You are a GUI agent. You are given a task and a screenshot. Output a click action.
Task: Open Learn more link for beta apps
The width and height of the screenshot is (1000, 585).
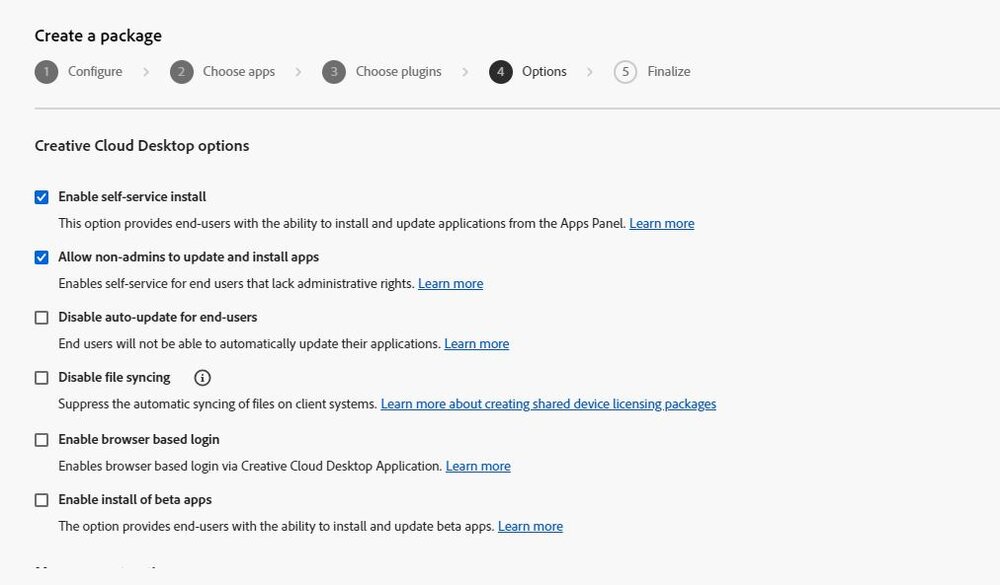[530, 526]
